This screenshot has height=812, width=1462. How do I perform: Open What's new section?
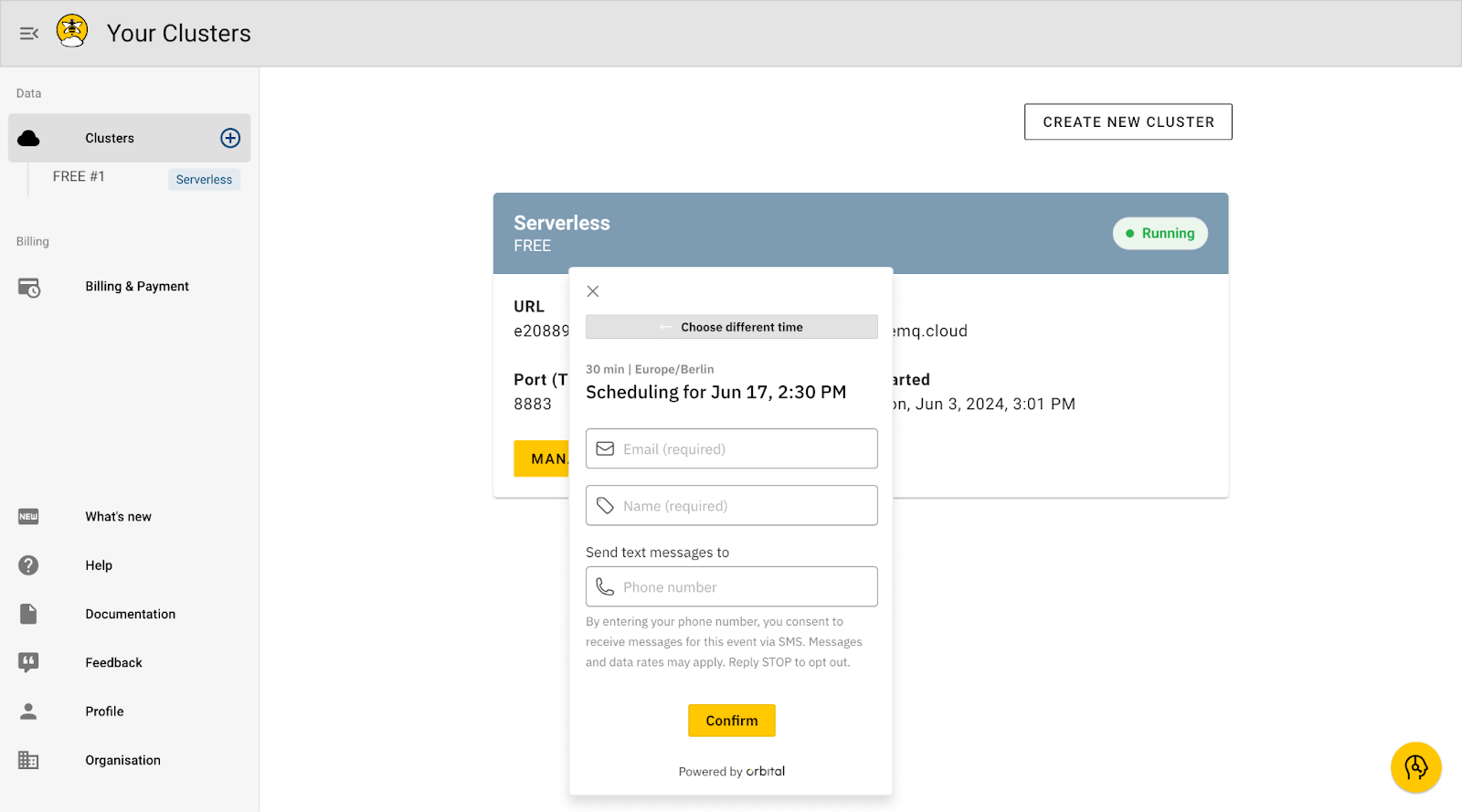(119, 517)
